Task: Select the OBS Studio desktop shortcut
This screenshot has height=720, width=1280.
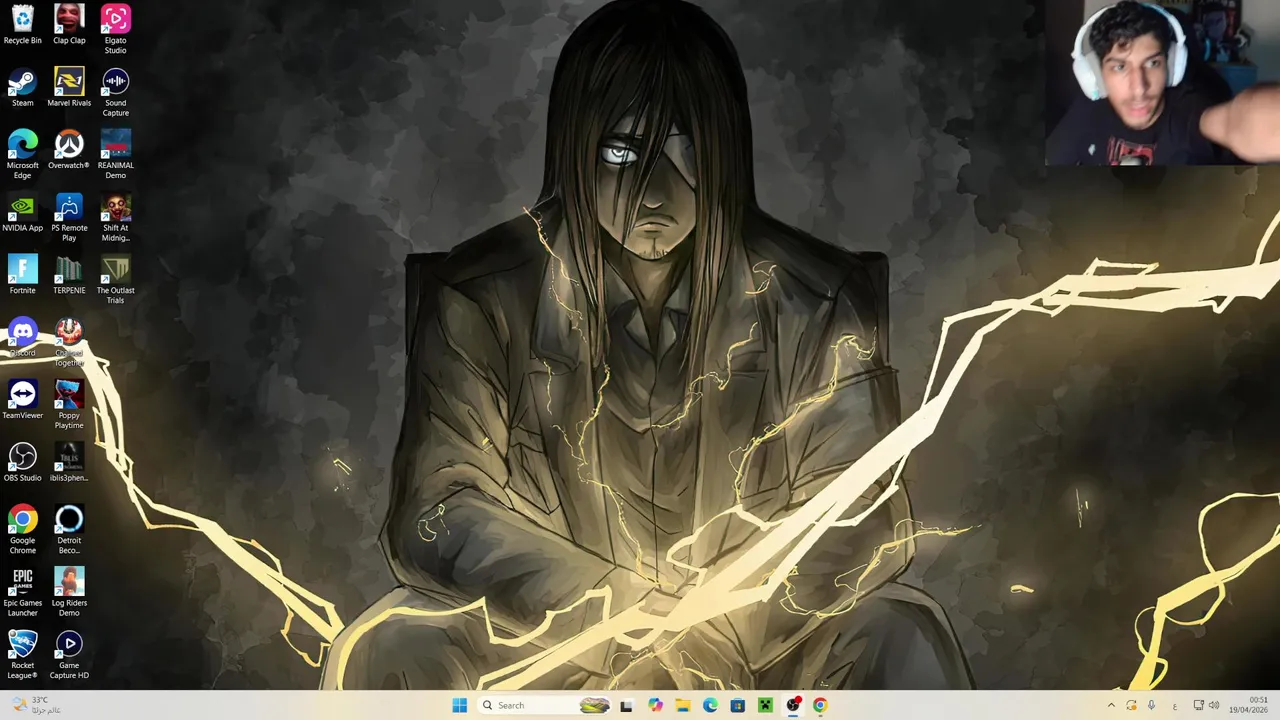Action: point(22,463)
